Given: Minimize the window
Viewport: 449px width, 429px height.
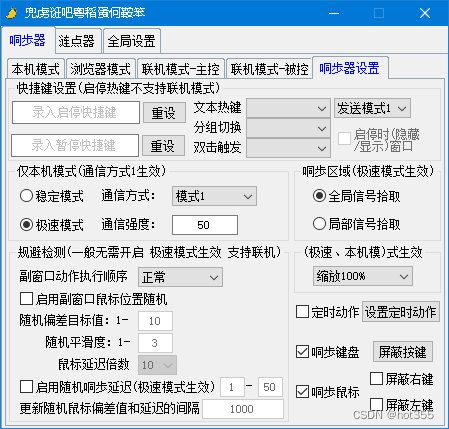Looking at the screenshot, I should point(334,13).
